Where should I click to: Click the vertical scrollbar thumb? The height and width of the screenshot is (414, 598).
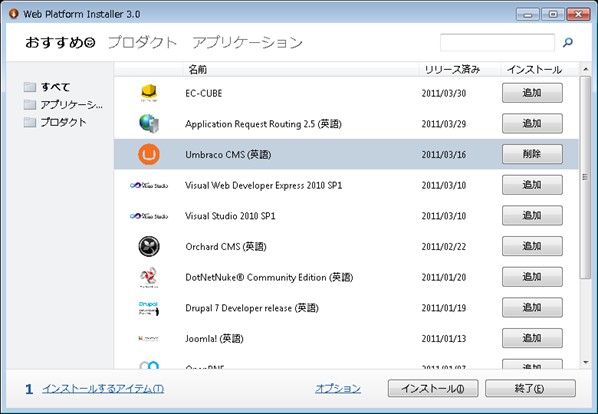click(x=585, y=177)
